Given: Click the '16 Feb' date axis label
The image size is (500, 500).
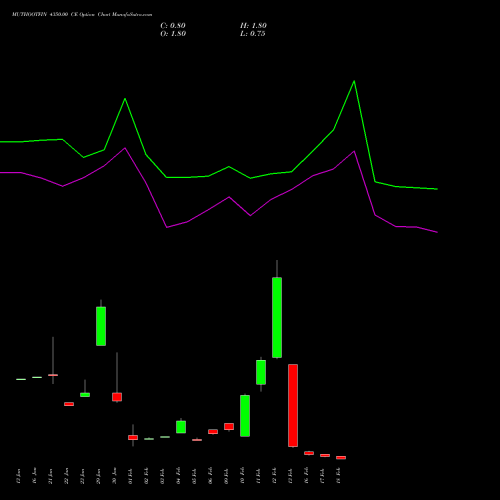Looking at the screenshot, I should point(306,476).
